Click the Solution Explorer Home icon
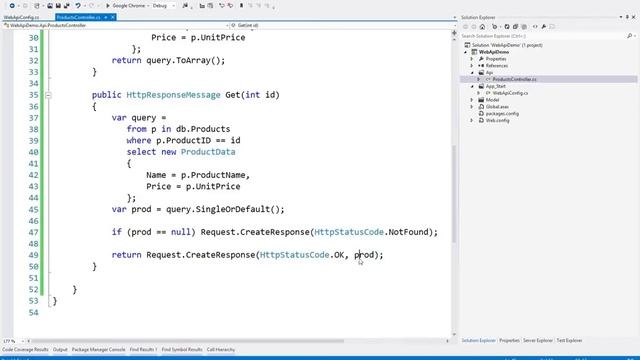640x360 pixels. 482,27
